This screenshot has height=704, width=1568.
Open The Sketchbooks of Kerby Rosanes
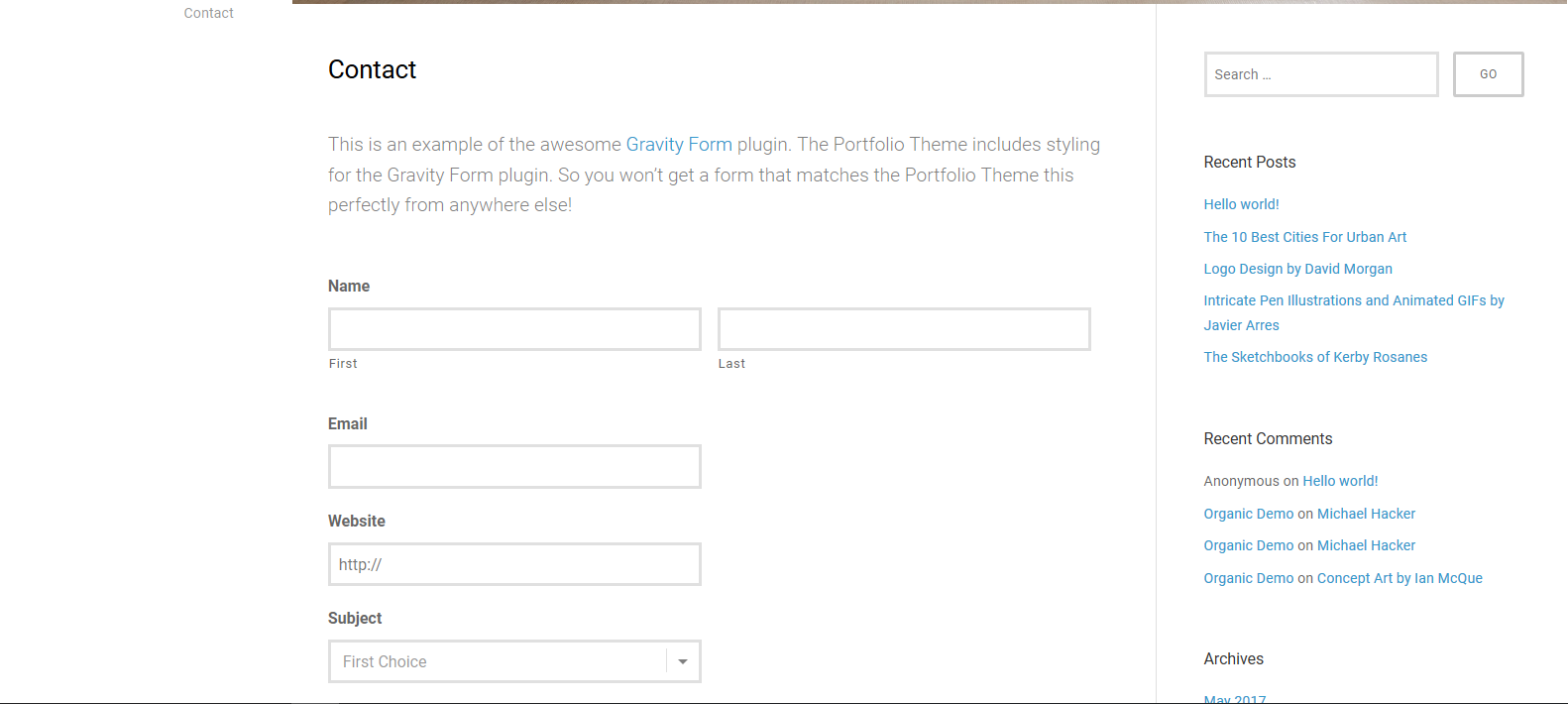click(1315, 357)
